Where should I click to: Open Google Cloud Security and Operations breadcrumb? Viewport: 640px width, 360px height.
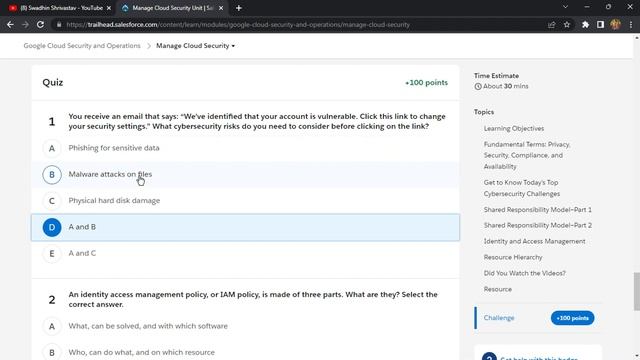pos(82,46)
